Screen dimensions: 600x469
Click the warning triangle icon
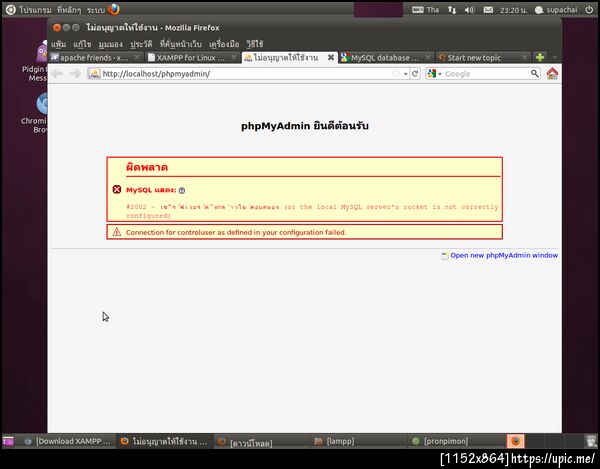(x=117, y=232)
